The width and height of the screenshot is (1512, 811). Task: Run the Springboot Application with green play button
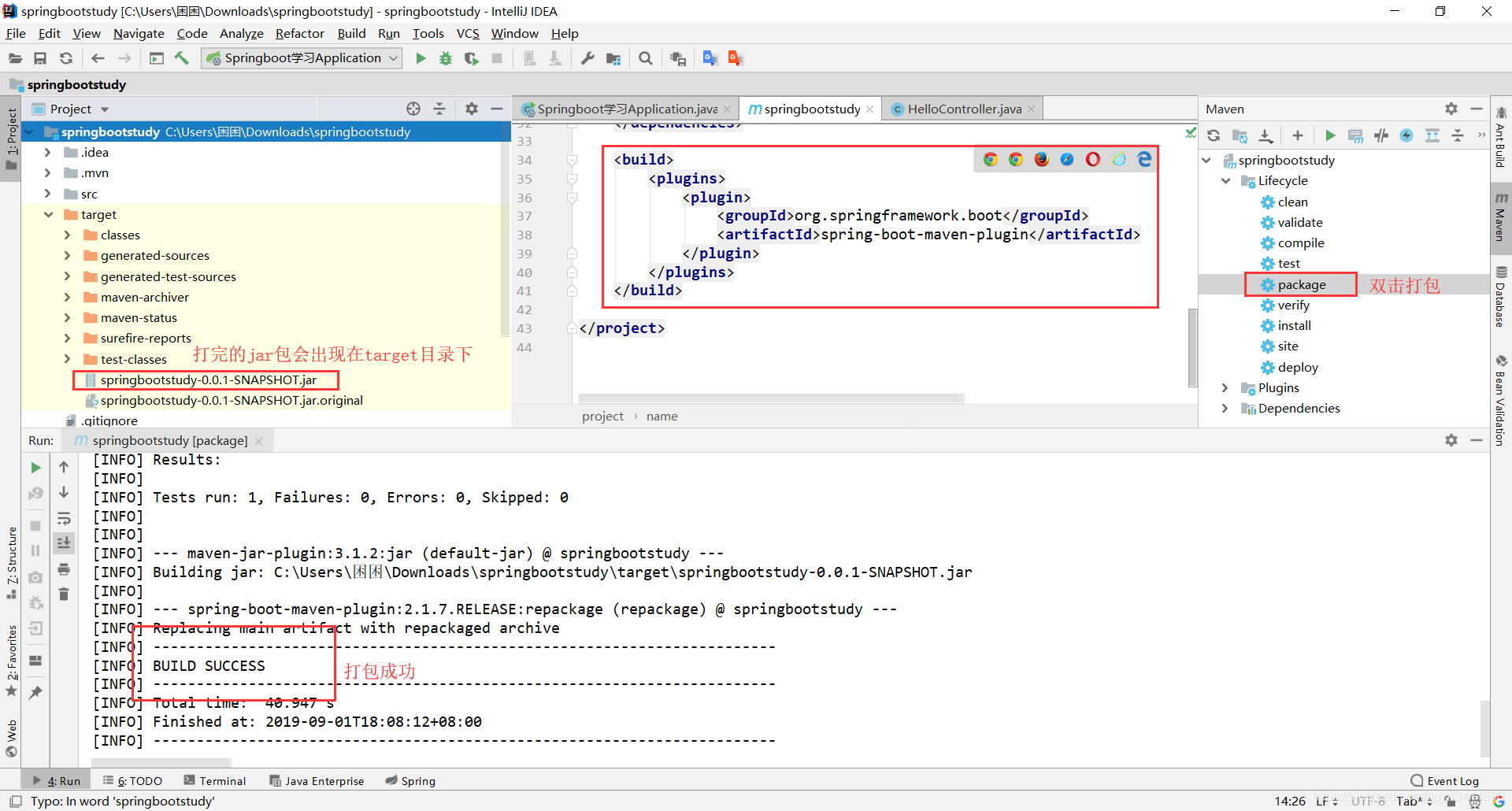coord(421,58)
